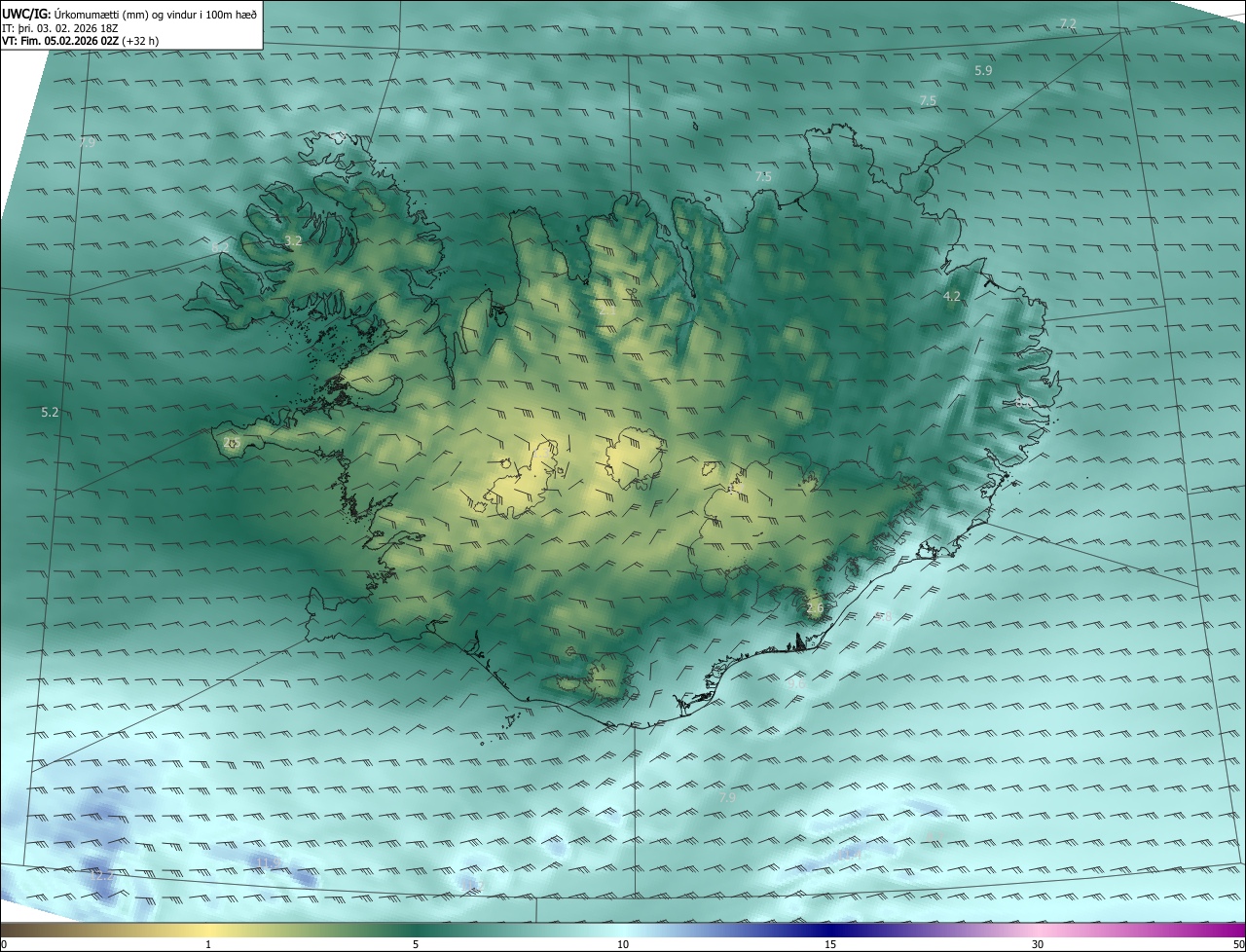This screenshot has width=1246, height=952.
Task: Click the '0' label on the color scale
Action: (x=4, y=944)
